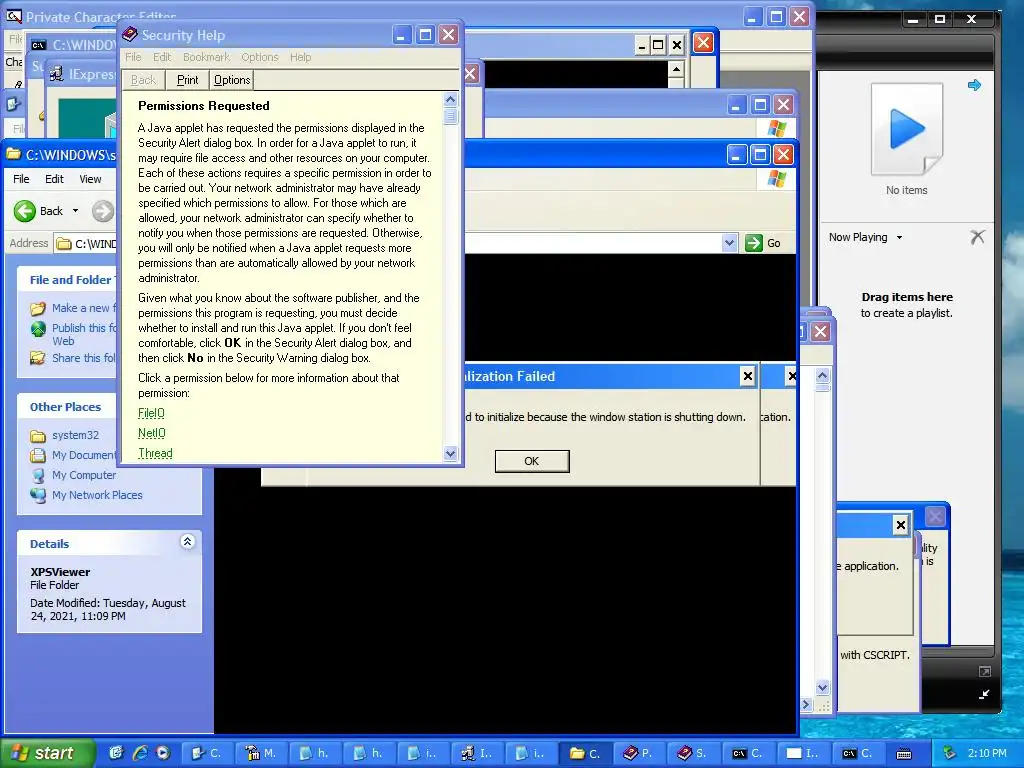Image resolution: width=1024 pixels, height=768 pixels.
Task: Click OK in Initialization Failed dialog
Action: [532, 461]
